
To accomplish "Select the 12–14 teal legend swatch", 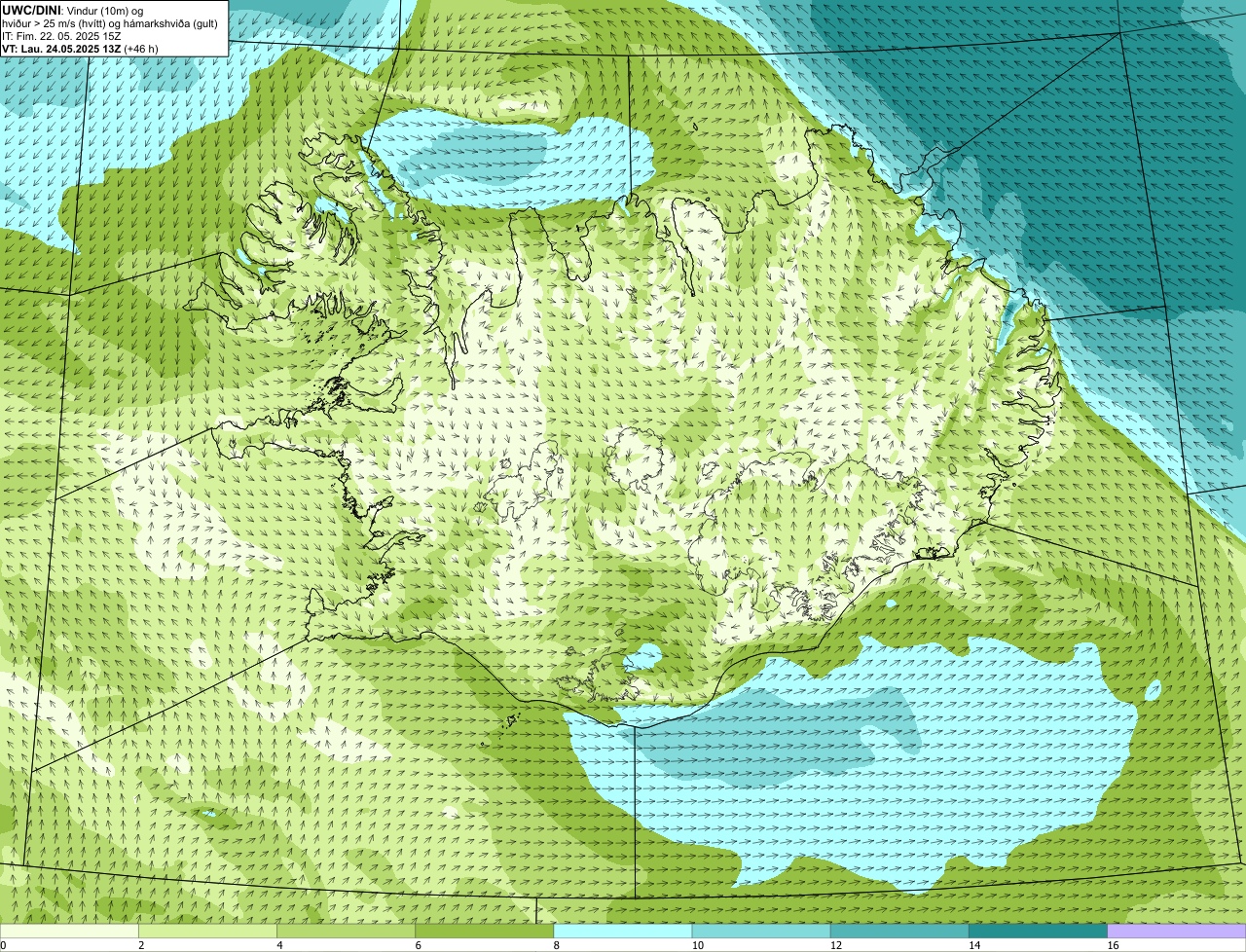I will [x=899, y=932].
